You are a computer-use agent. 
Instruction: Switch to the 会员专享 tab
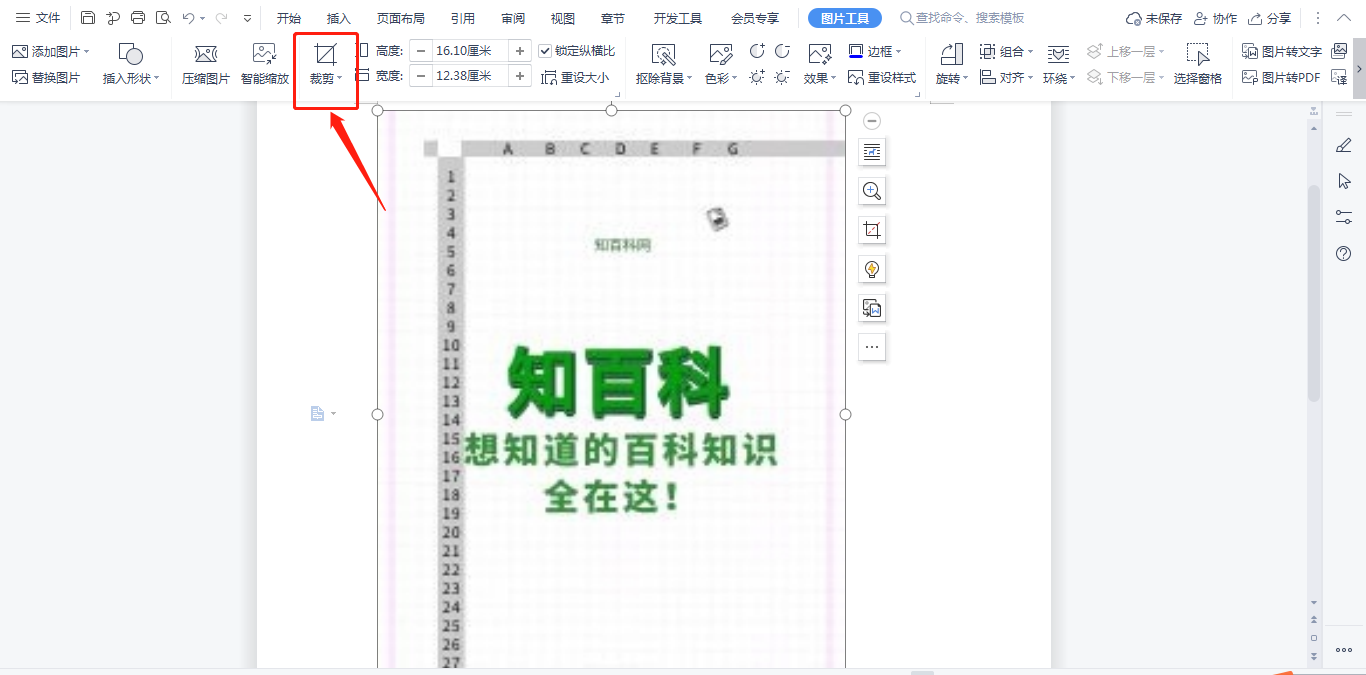(x=755, y=18)
